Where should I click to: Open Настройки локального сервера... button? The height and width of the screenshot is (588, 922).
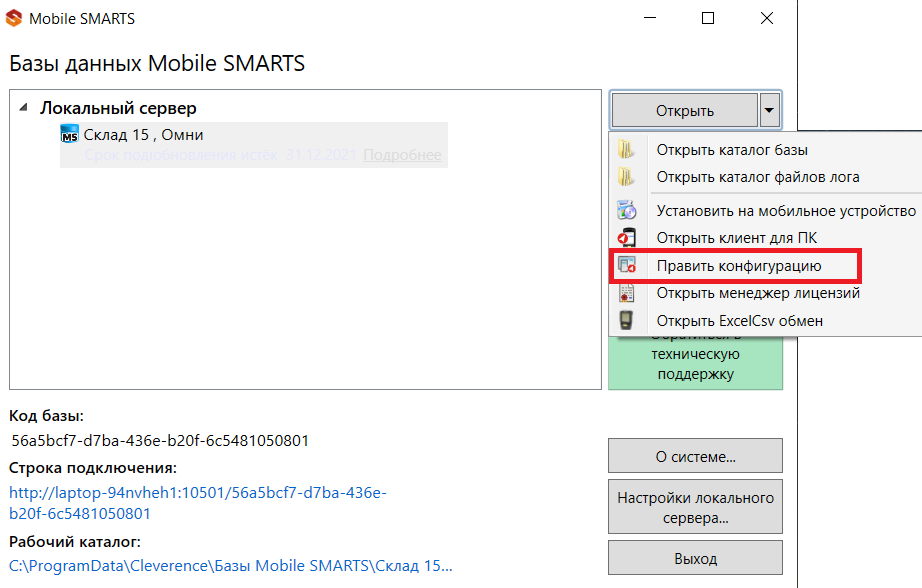point(695,507)
